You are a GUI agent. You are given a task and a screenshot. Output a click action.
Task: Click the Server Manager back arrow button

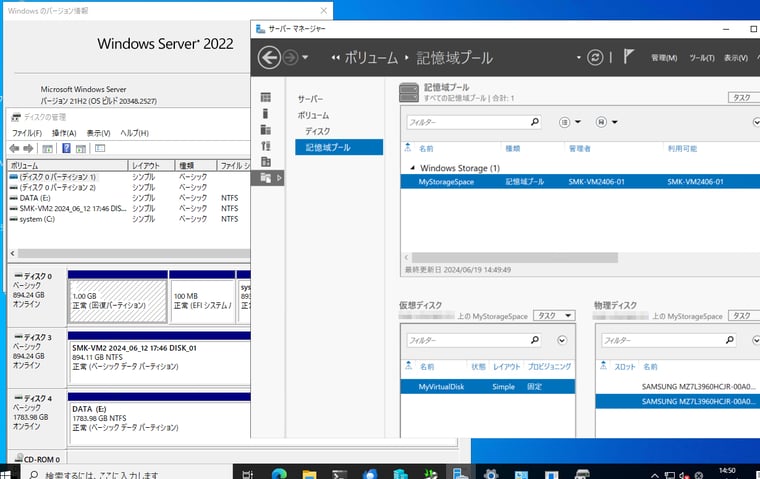coord(269,58)
